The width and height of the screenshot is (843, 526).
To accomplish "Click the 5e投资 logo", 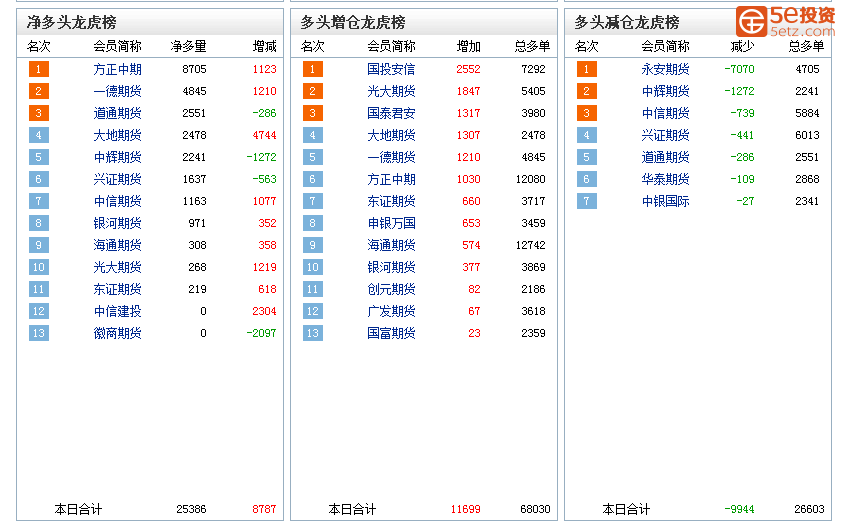I will (785, 22).
